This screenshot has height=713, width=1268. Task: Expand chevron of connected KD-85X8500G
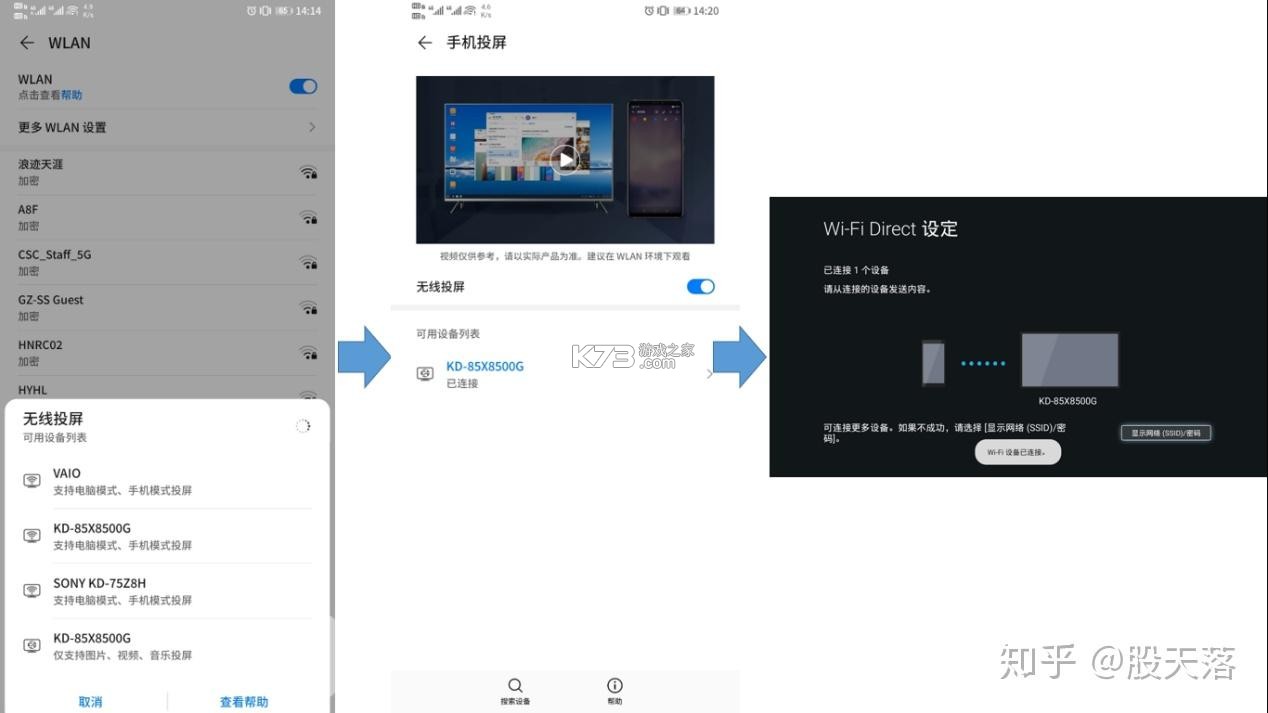[709, 374]
